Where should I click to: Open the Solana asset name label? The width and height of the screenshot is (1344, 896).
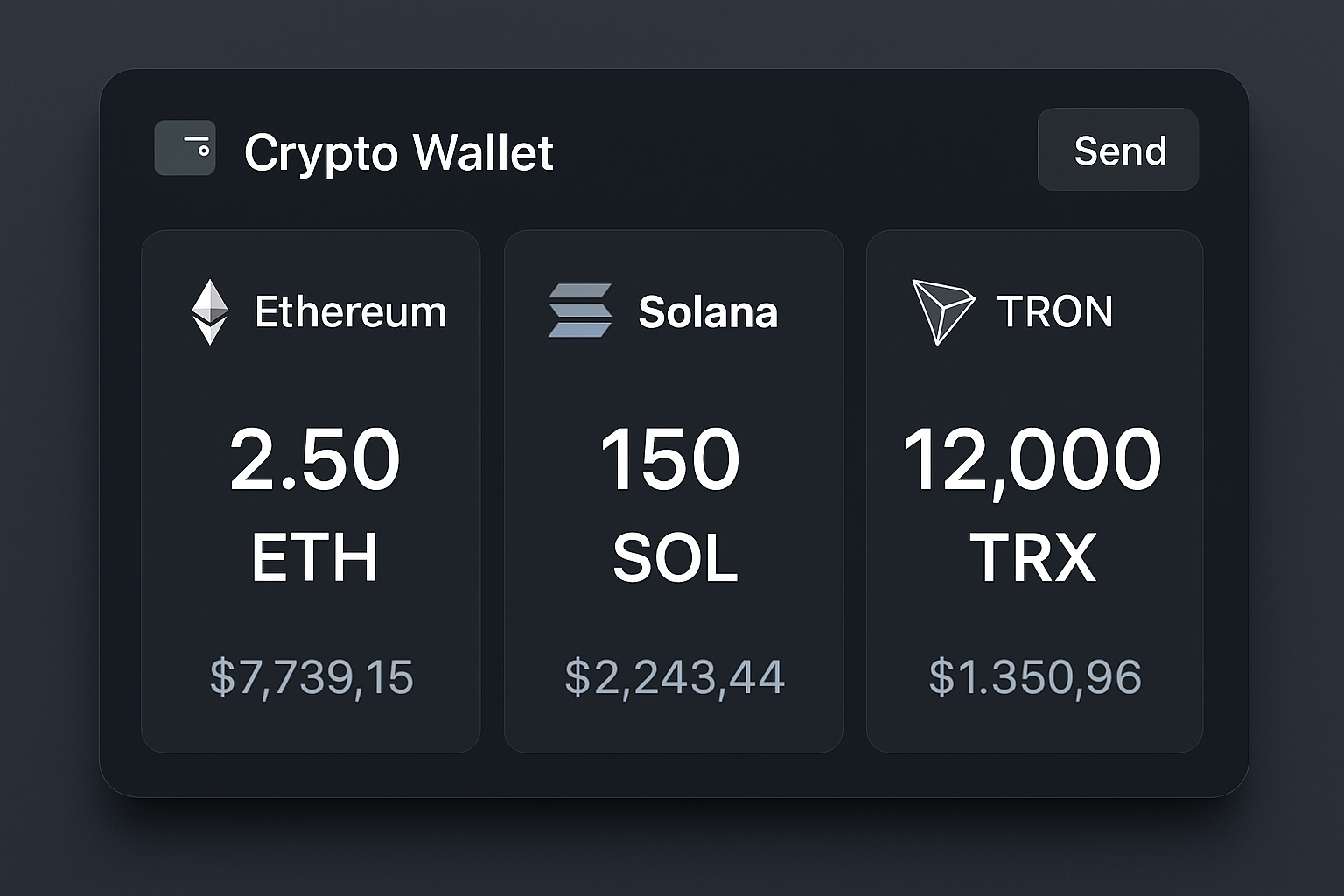708,311
